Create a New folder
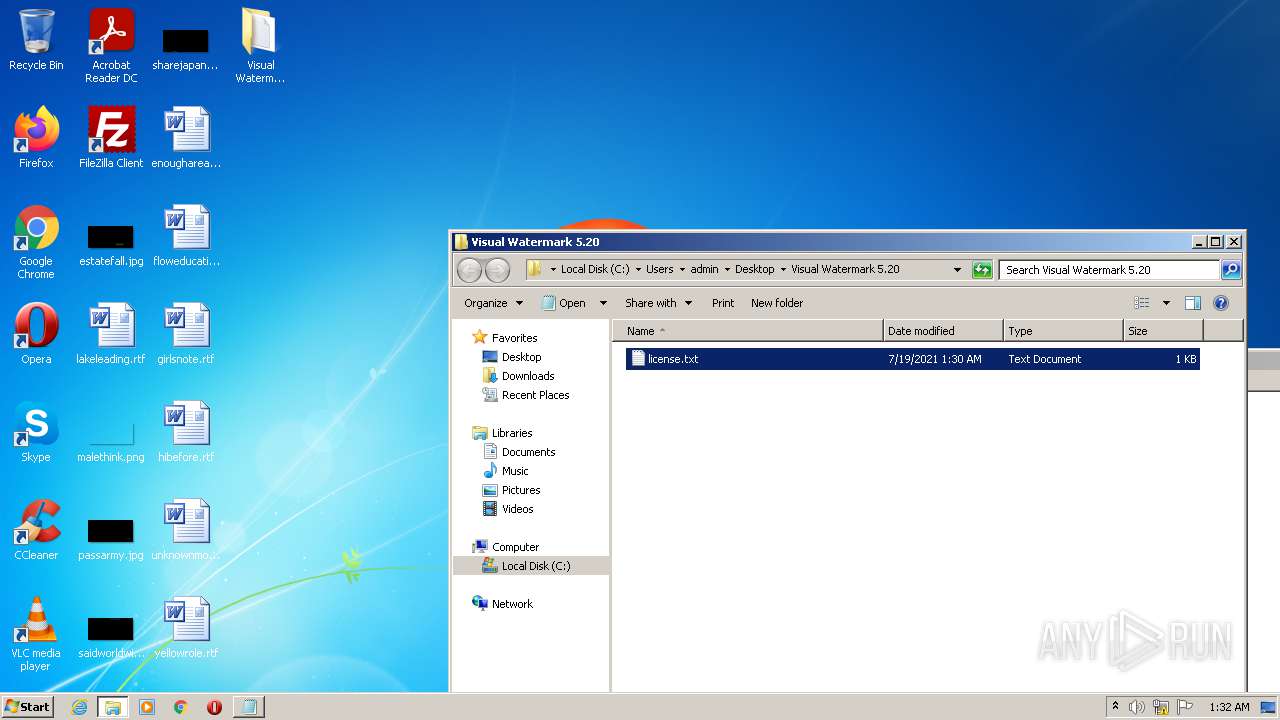The image size is (1280, 720). point(777,303)
